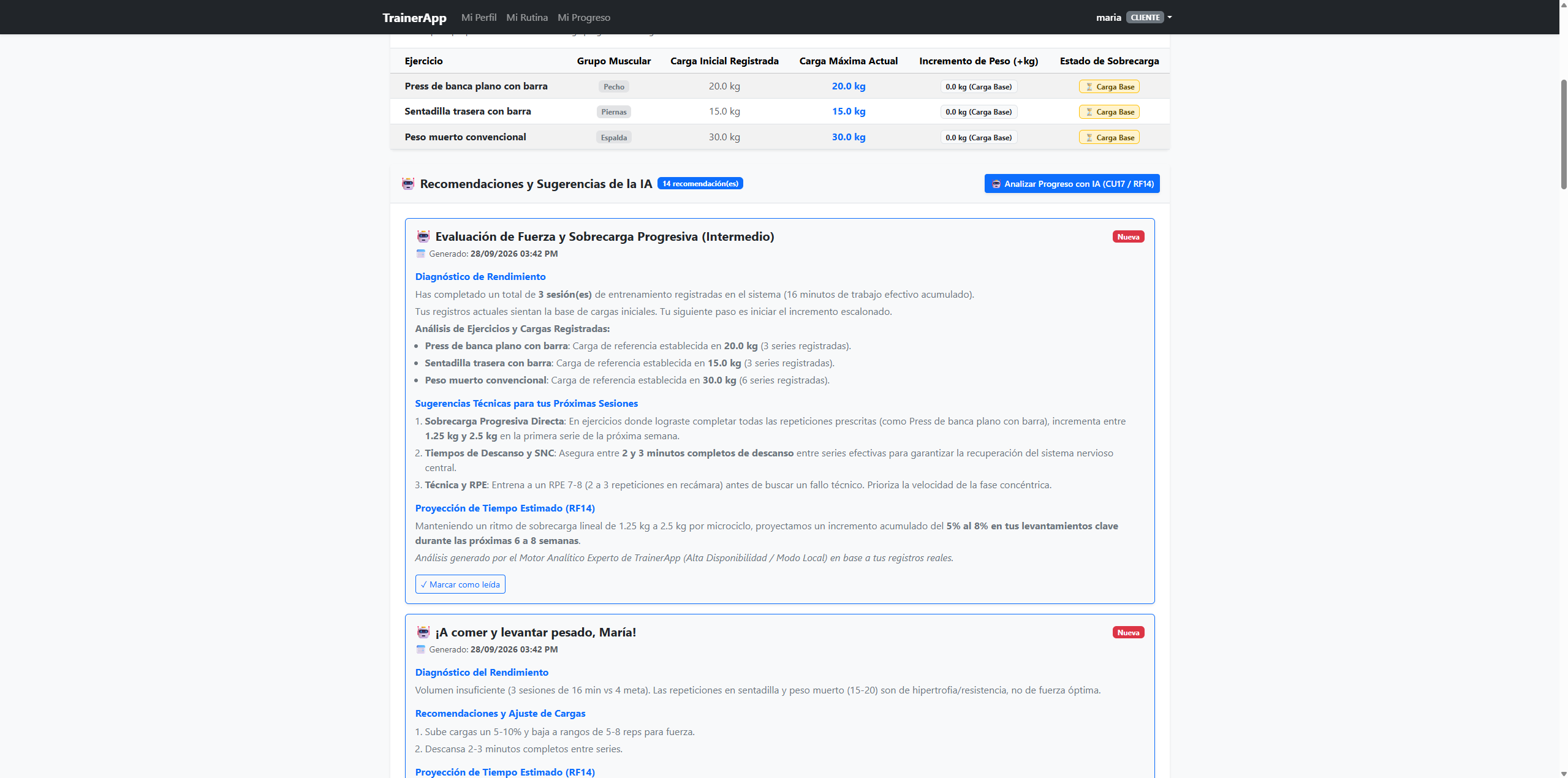Click hourglass icon in Peso muerto row
Image resolution: width=1568 pixels, height=778 pixels.
[1089, 138]
